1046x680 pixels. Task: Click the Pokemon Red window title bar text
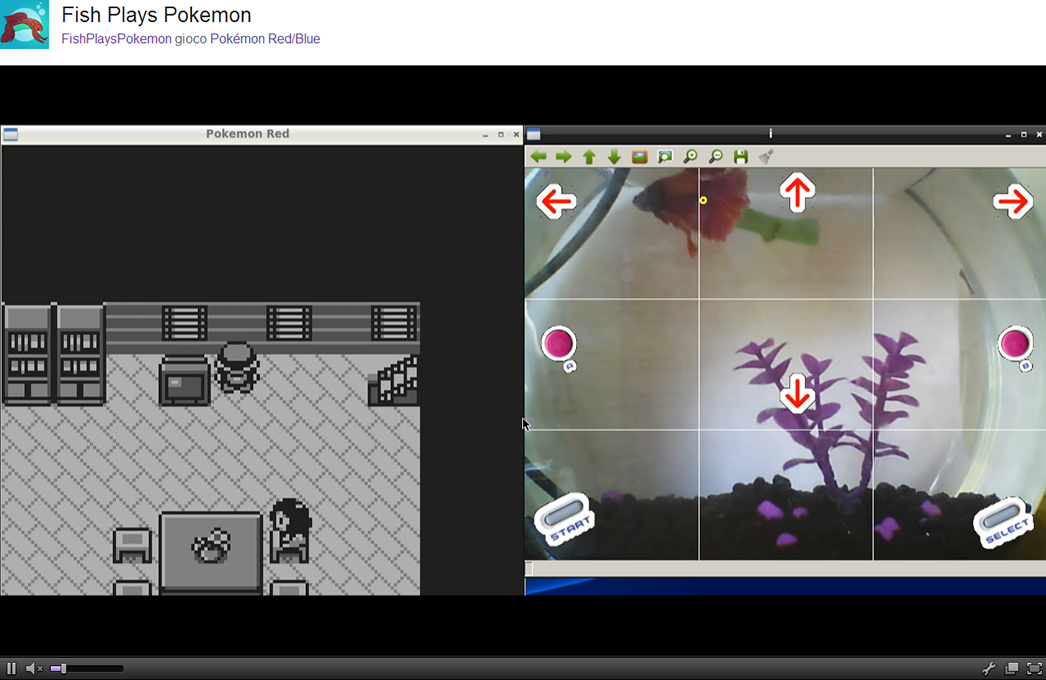(x=247, y=133)
